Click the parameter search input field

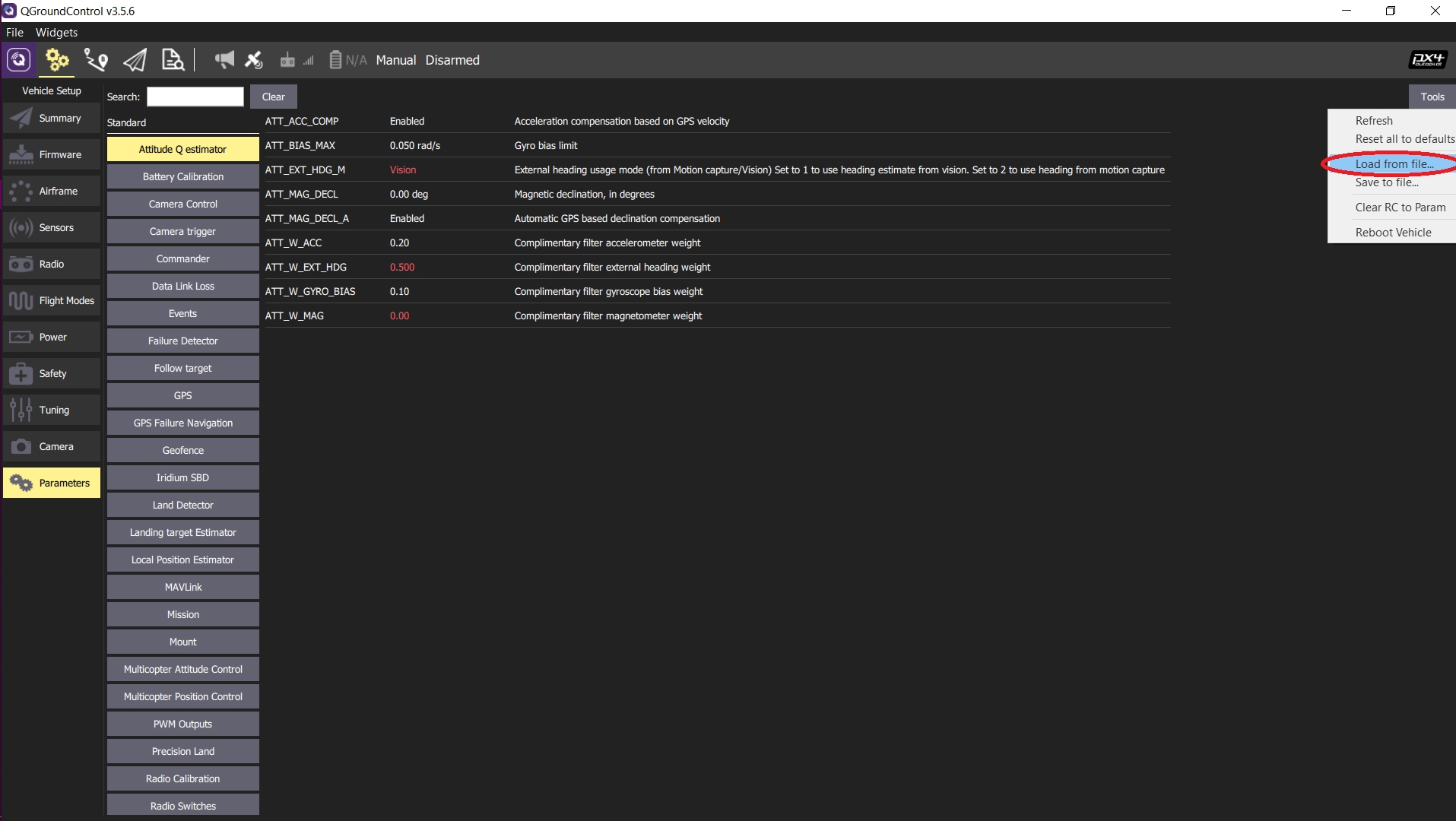click(195, 97)
